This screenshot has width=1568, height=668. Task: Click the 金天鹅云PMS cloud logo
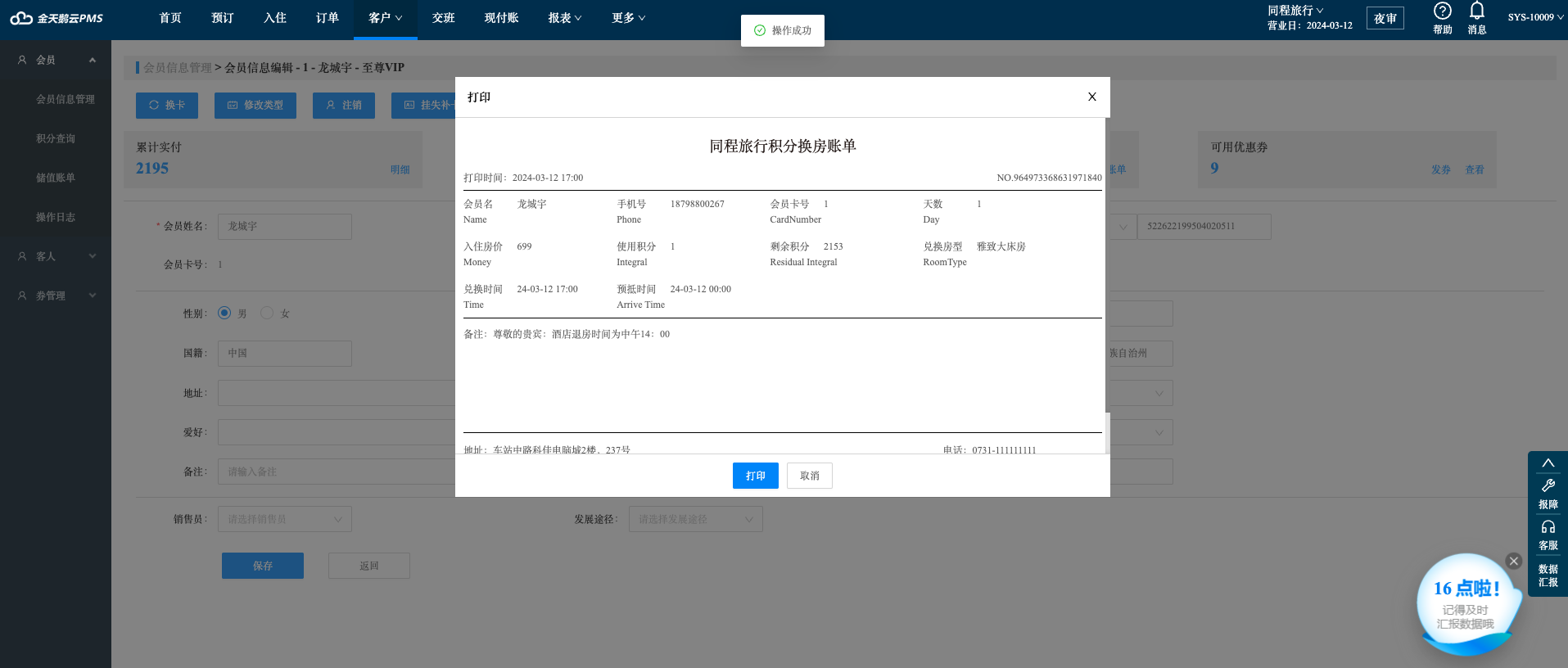pos(56,18)
